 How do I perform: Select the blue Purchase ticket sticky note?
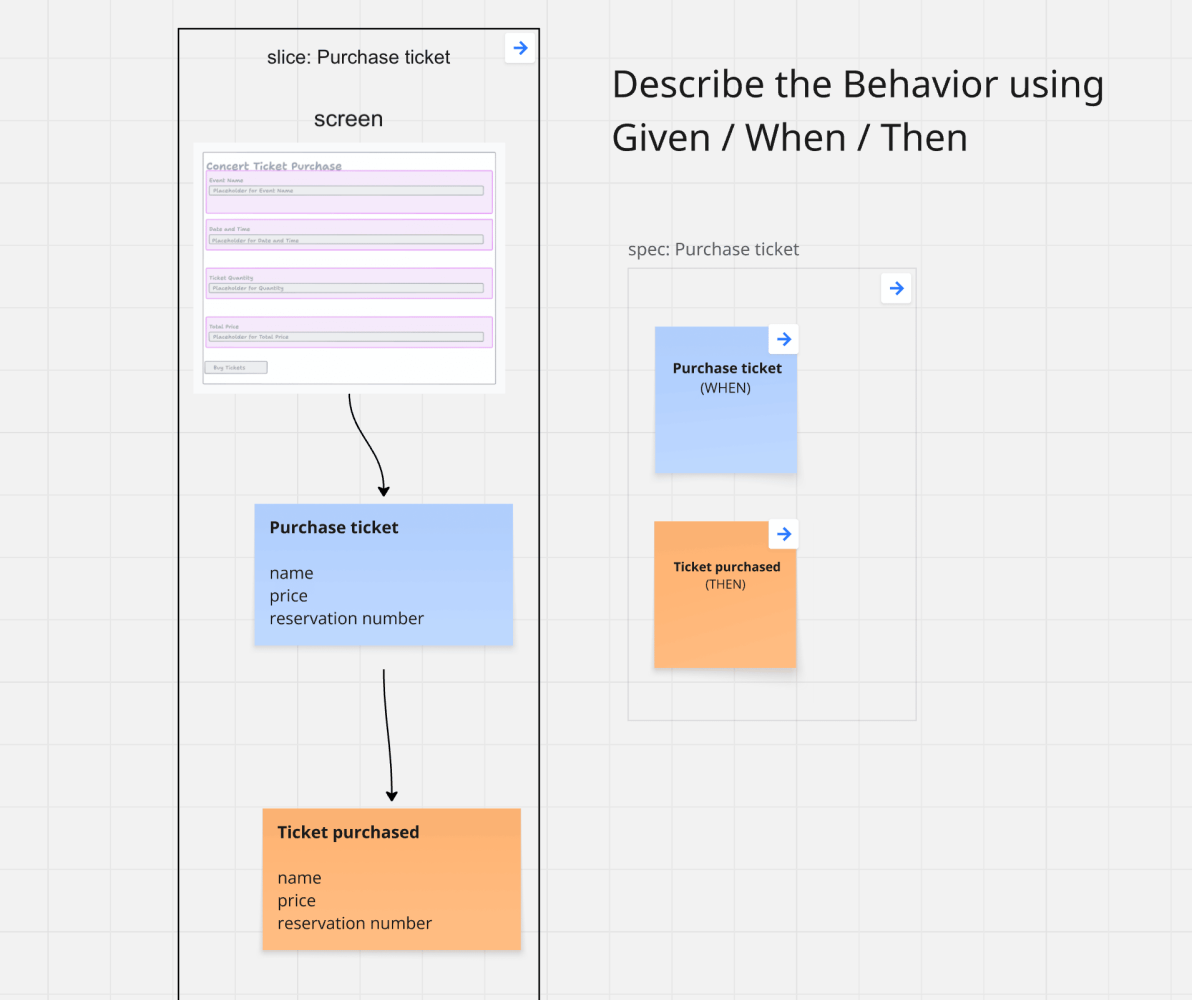pos(383,575)
